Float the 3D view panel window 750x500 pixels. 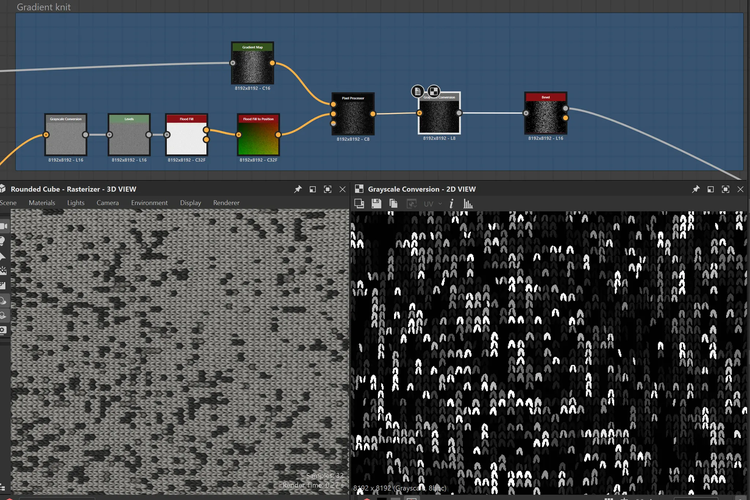click(x=312, y=188)
